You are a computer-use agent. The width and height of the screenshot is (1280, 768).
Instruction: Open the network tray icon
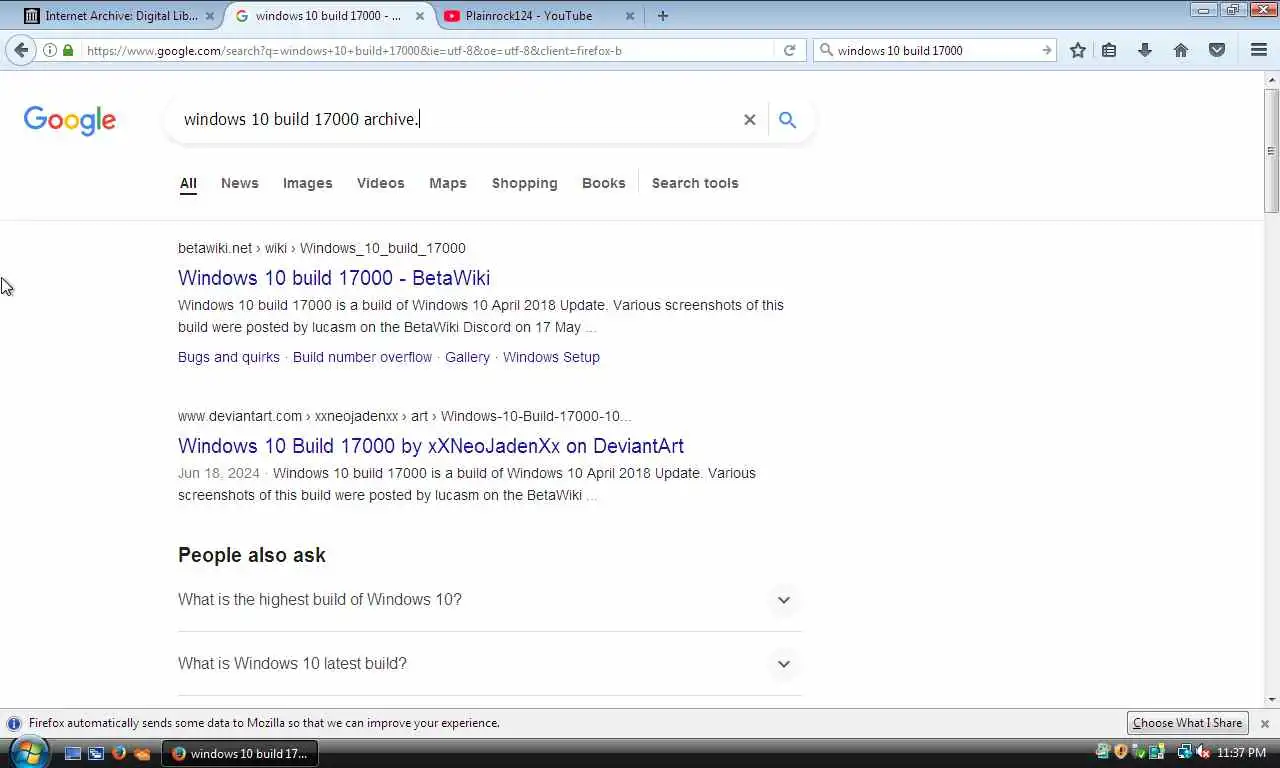click(x=1185, y=752)
